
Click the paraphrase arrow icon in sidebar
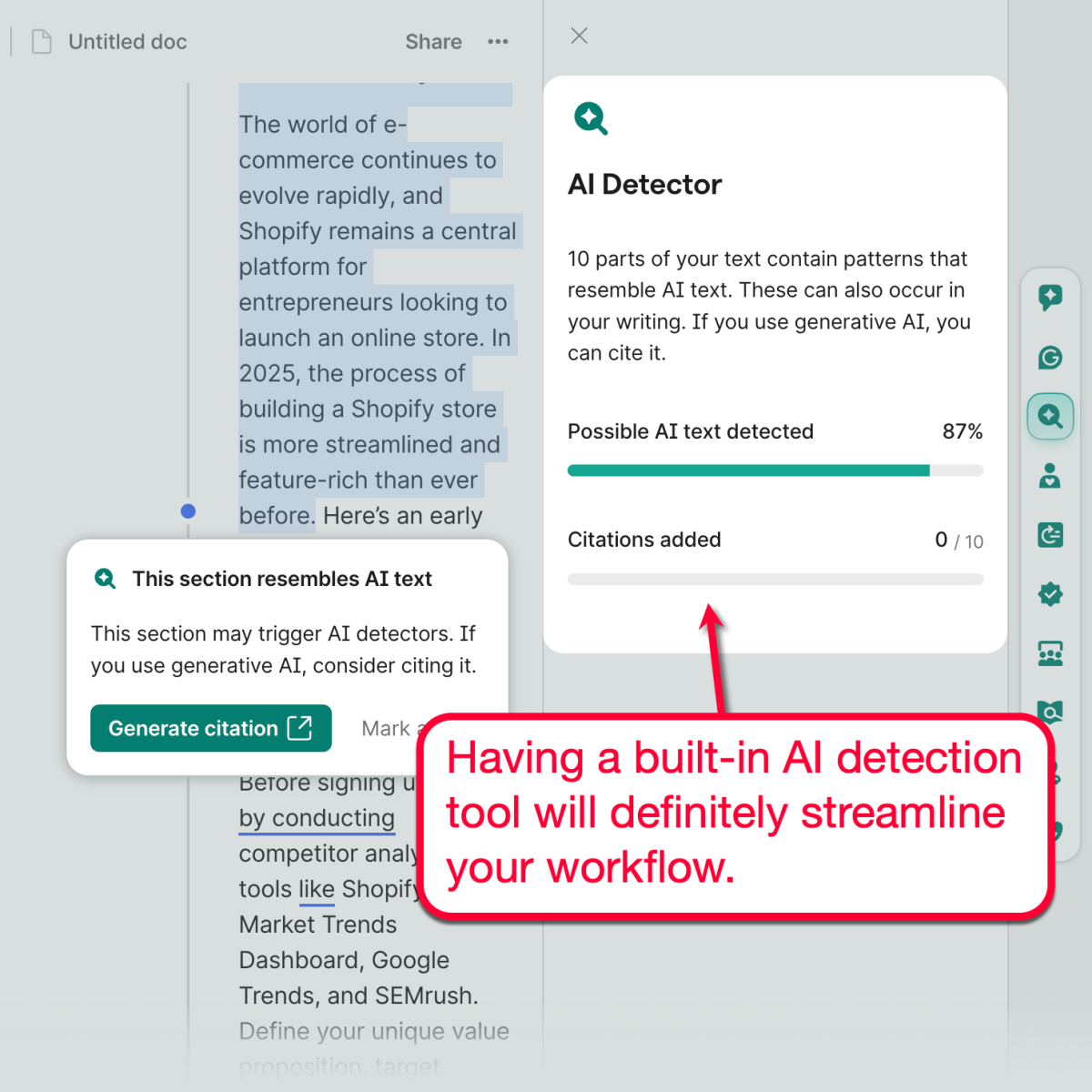tap(1050, 535)
